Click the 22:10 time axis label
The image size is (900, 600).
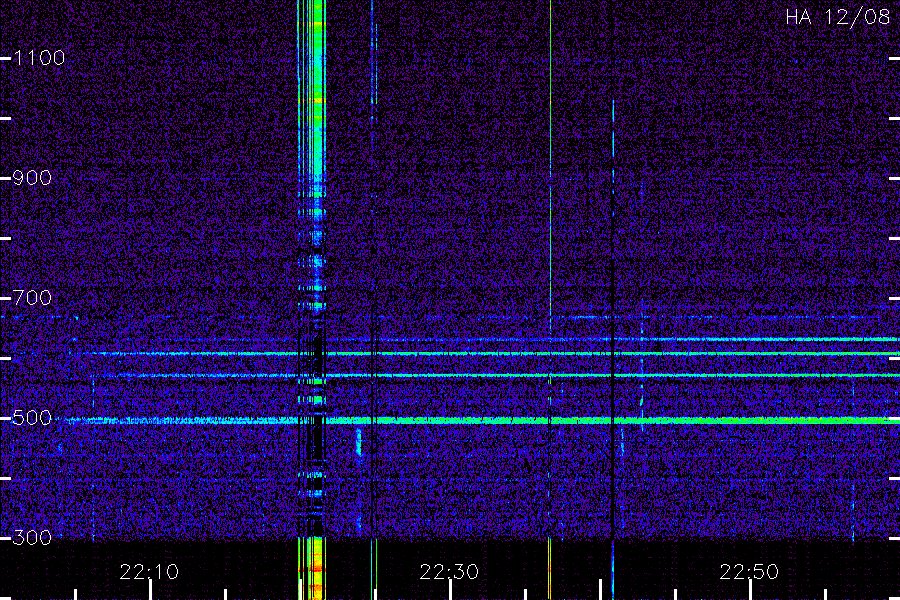click(149, 572)
